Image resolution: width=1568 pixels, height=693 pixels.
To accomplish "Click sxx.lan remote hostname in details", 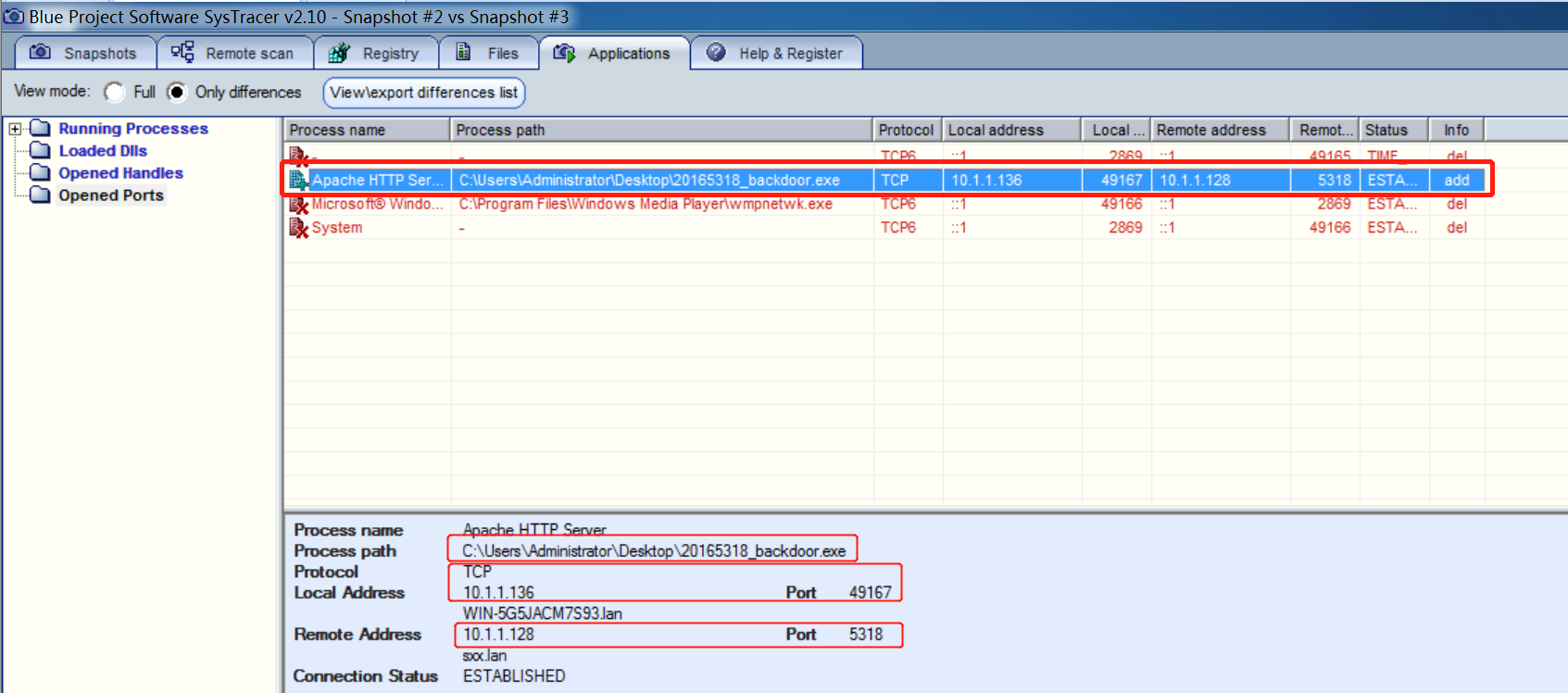I will coord(484,656).
